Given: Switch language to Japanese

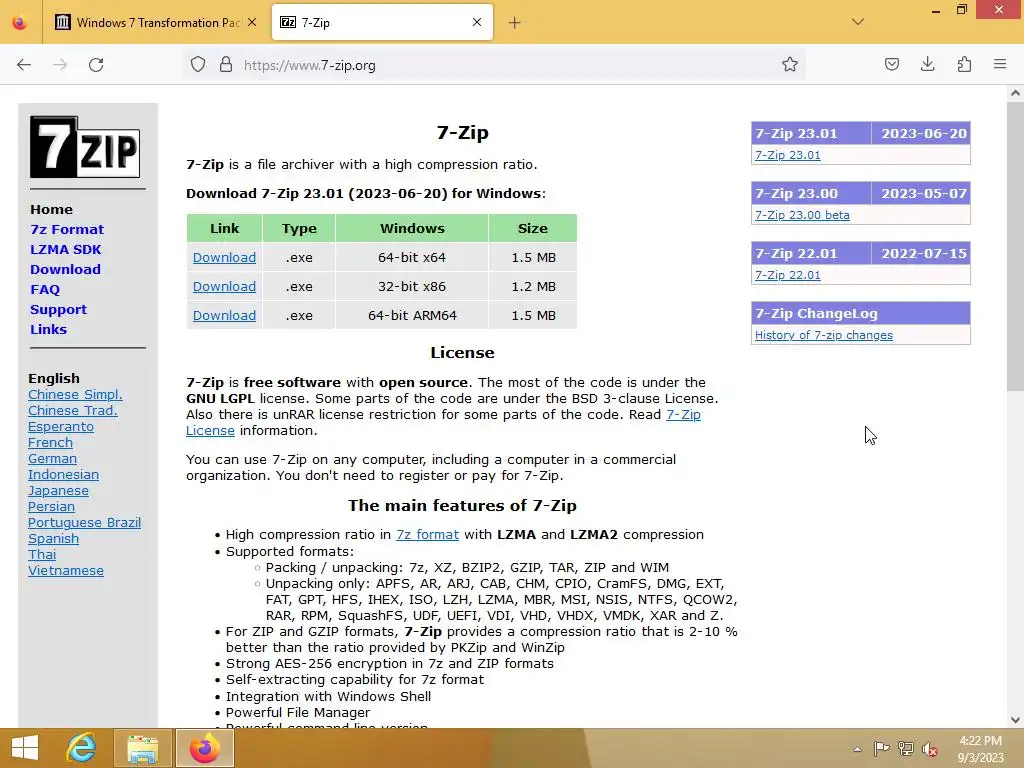Looking at the screenshot, I should pos(58,490).
